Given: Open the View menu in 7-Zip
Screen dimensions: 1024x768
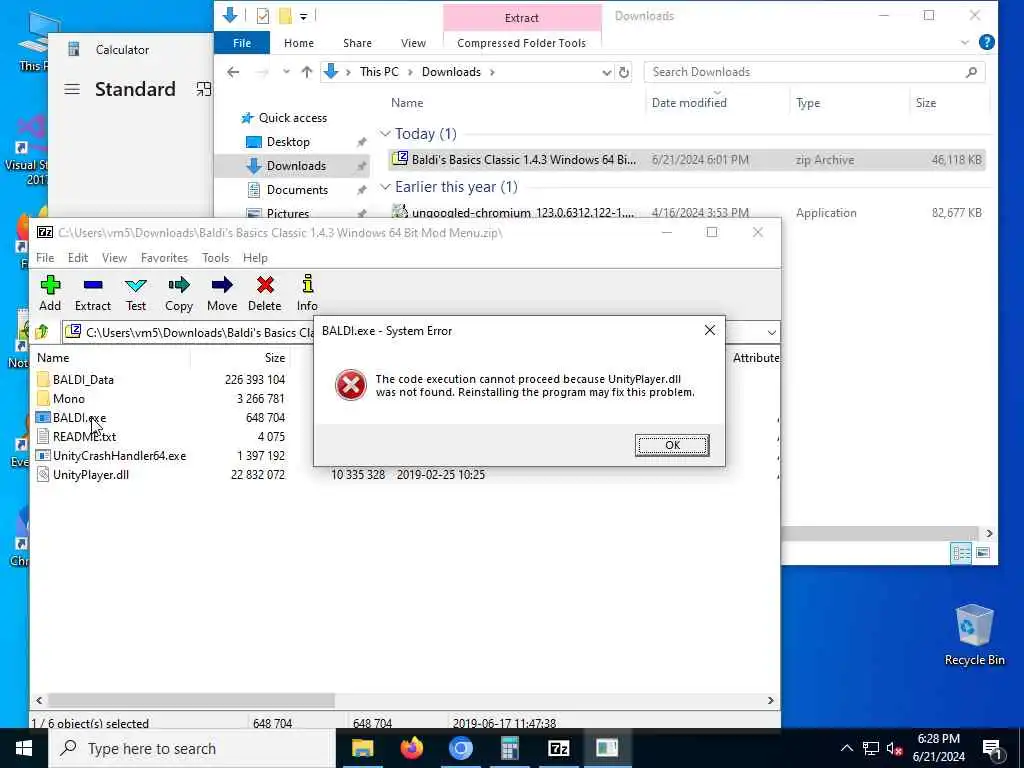Looking at the screenshot, I should click(x=114, y=258).
